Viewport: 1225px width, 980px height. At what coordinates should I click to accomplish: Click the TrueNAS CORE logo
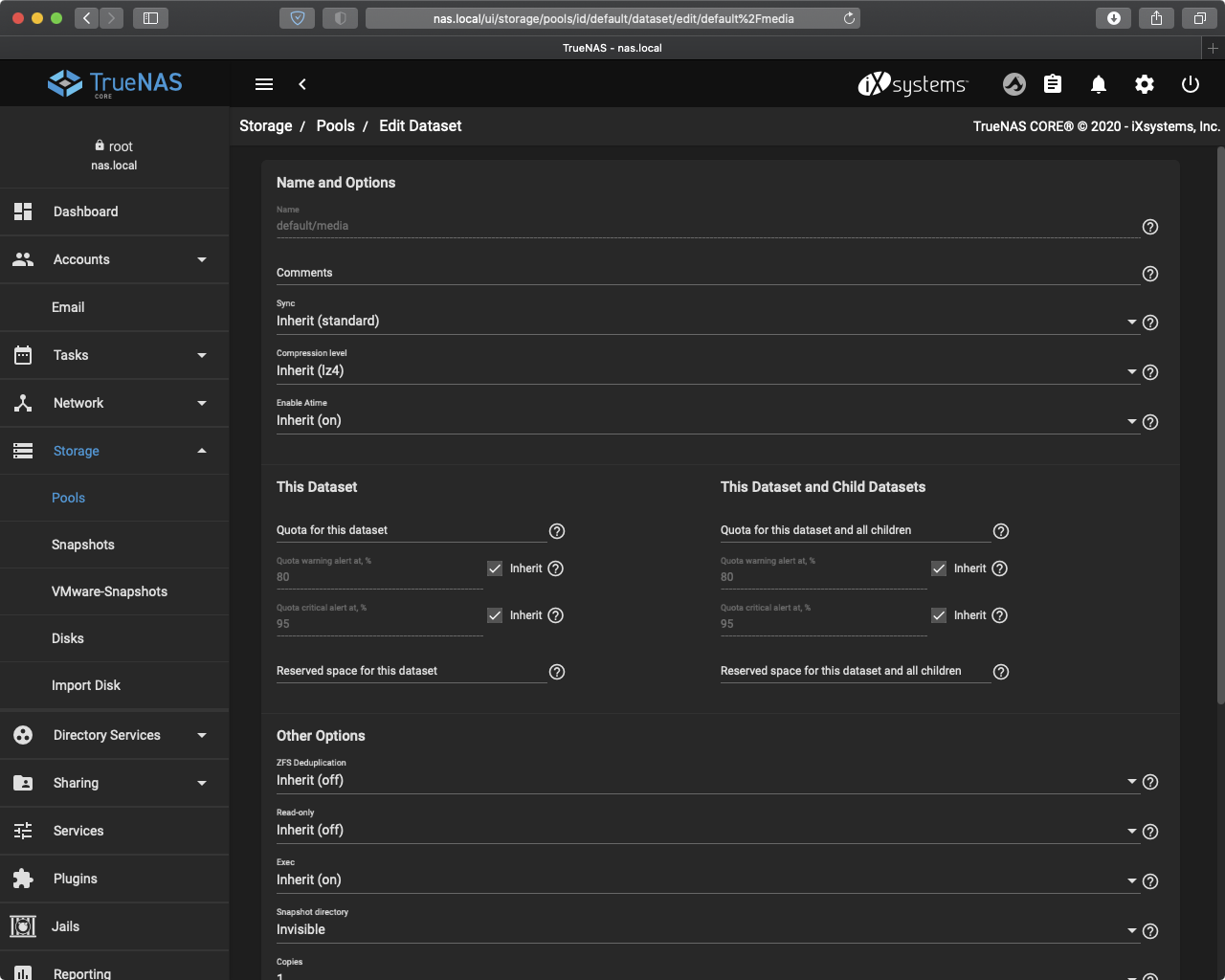(x=115, y=83)
